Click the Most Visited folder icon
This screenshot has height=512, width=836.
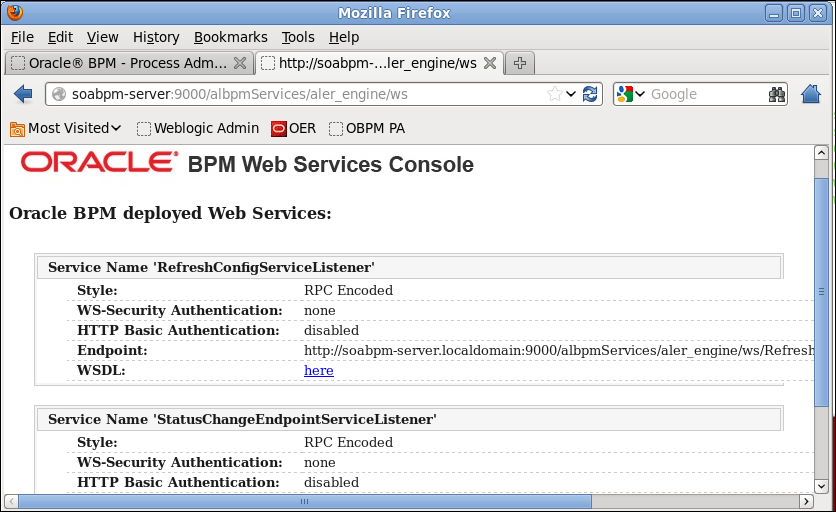tap(17, 129)
